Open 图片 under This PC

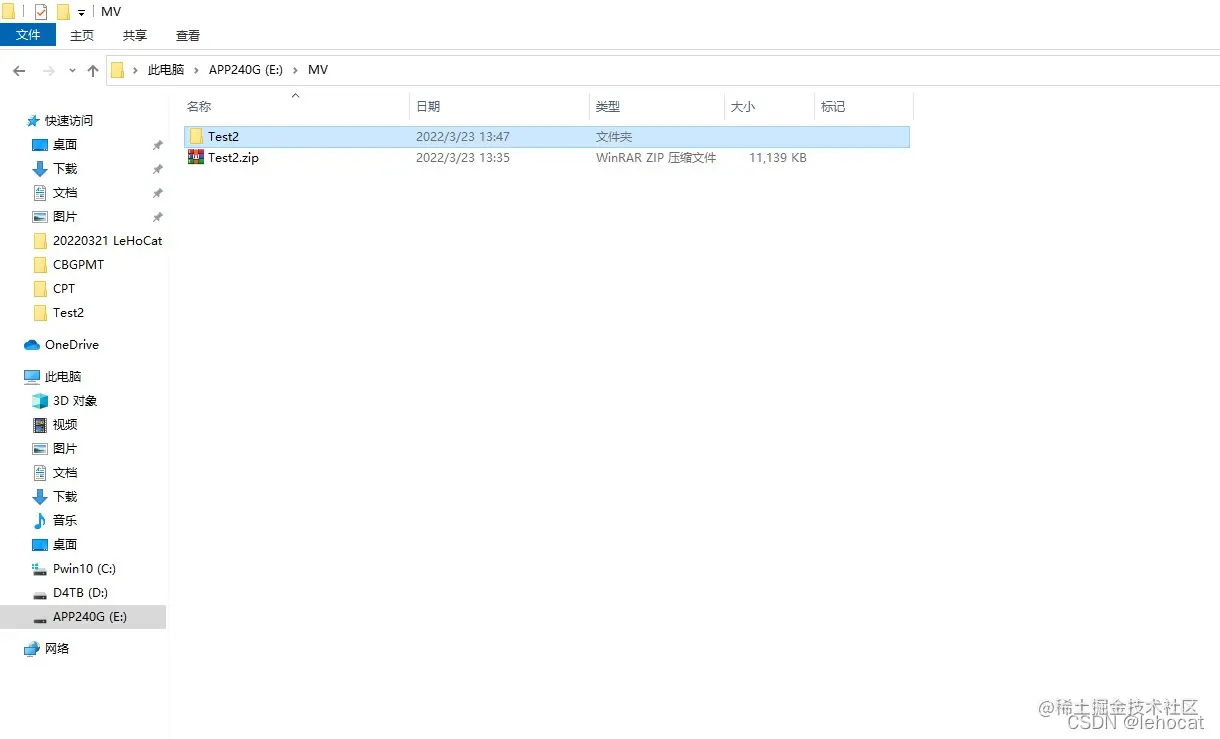(x=65, y=448)
